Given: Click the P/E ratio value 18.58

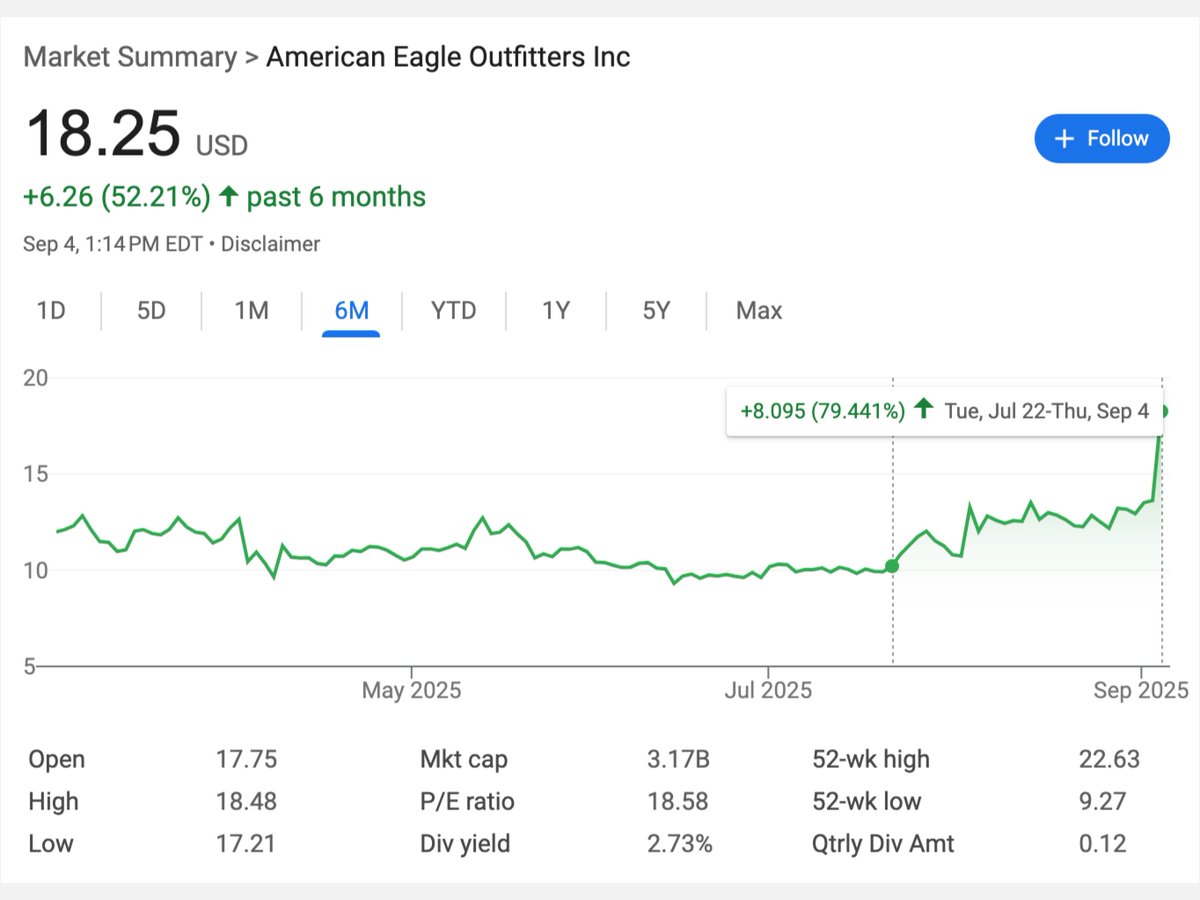Looking at the screenshot, I should [x=678, y=802].
